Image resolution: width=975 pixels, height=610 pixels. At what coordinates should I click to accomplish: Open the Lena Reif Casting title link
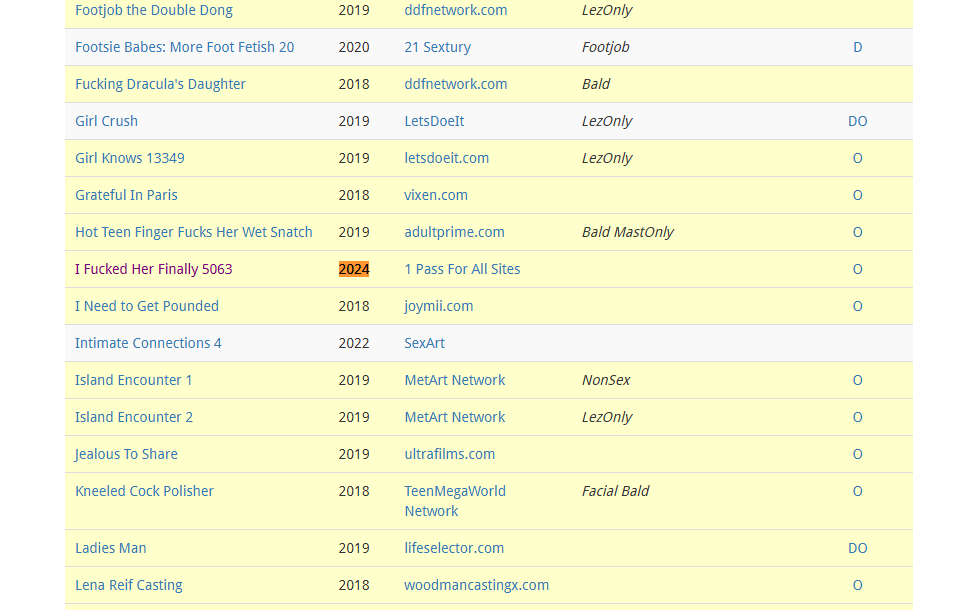[x=129, y=585]
